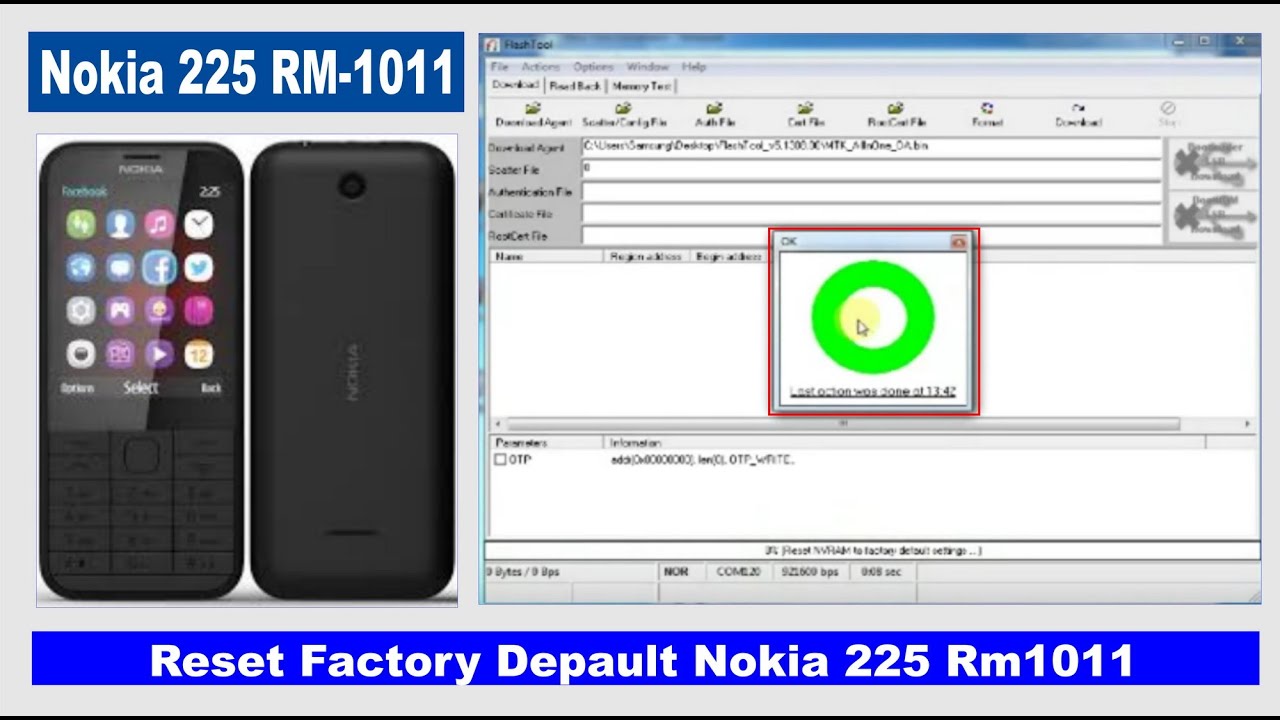This screenshot has height=720, width=1280.
Task: Click the horizontal scrollbar right arrow
Action: [1247, 424]
